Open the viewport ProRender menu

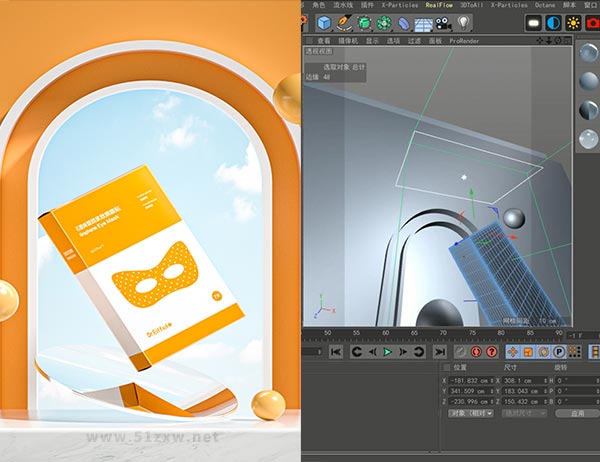click(464, 41)
